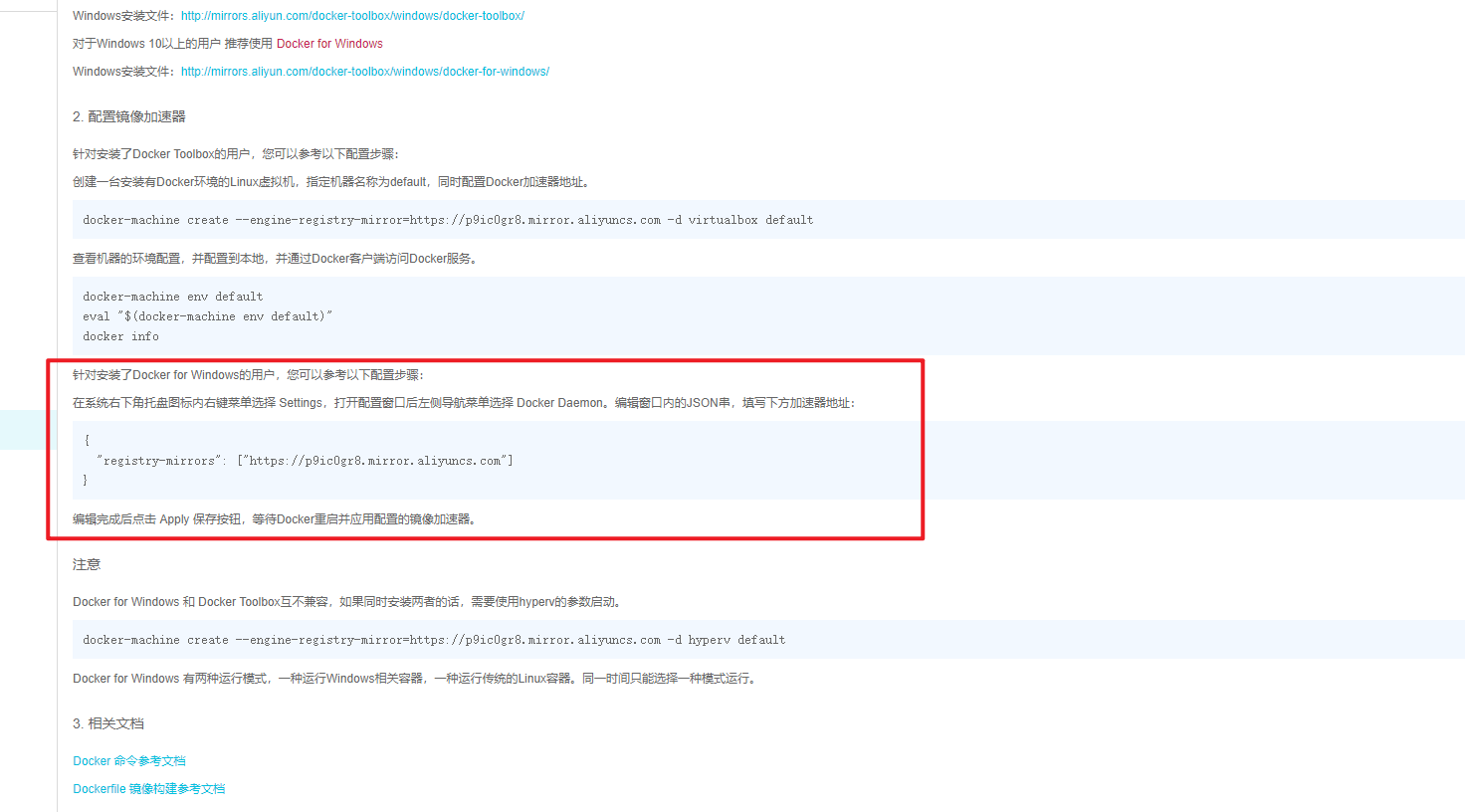
Task: Click the opening brace of the JSON block
Action: (x=87, y=440)
